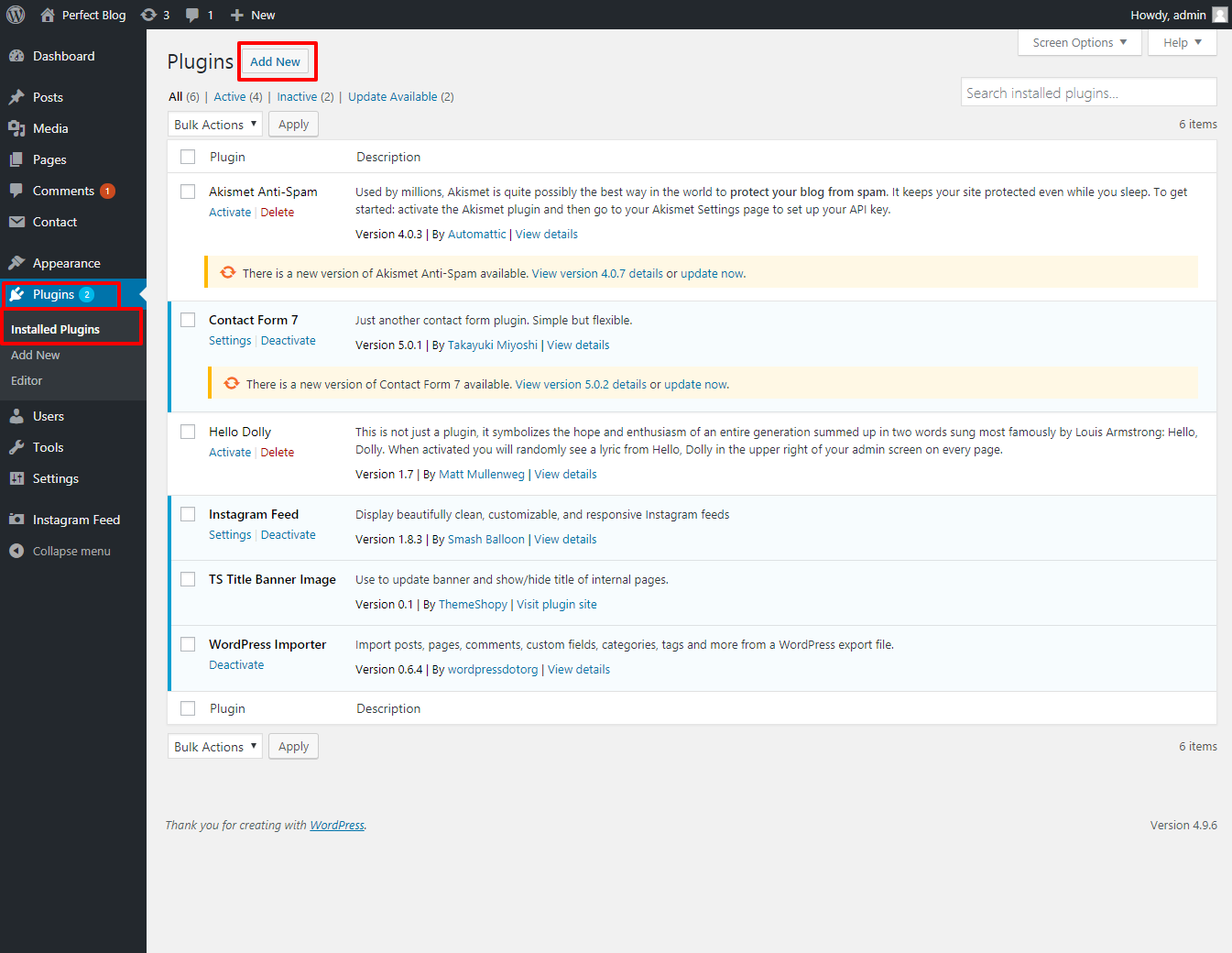
Task: Click the WordPress logo in admin bar
Action: point(16,15)
